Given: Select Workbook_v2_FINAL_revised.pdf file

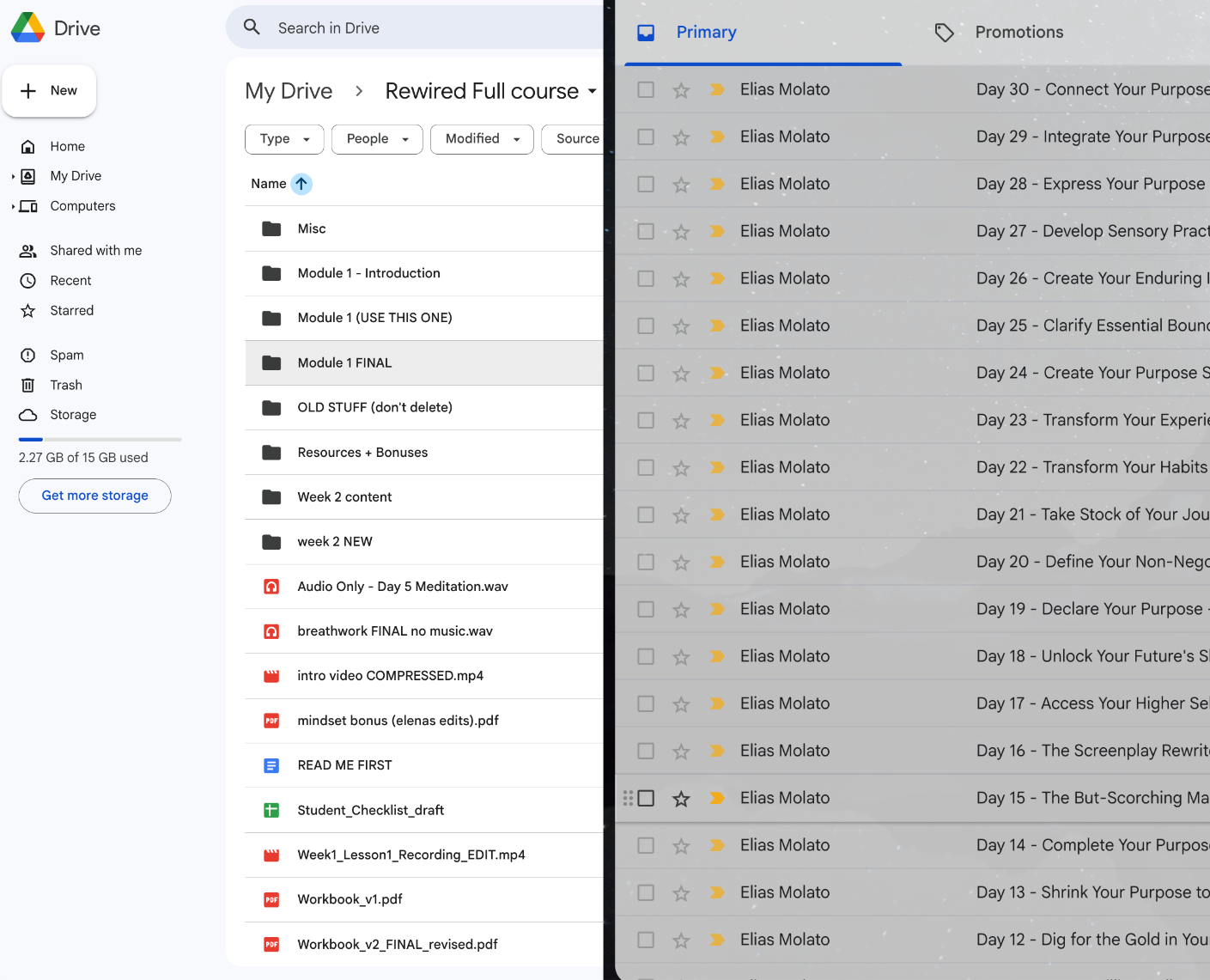Looking at the screenshot, I should (x=424, y=944).
